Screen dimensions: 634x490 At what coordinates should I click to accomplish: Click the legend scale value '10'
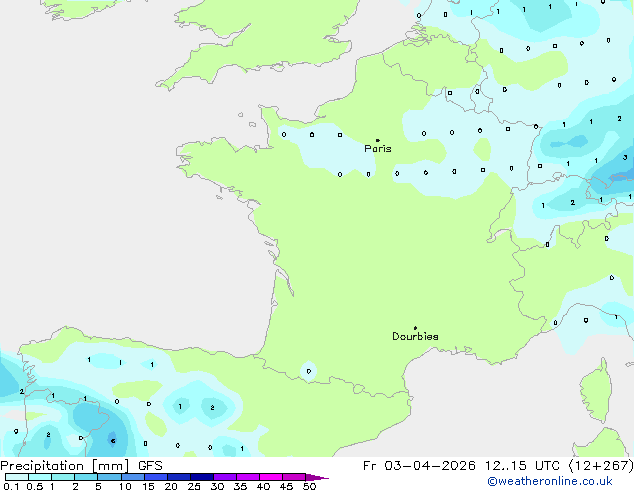coord(125,486)
